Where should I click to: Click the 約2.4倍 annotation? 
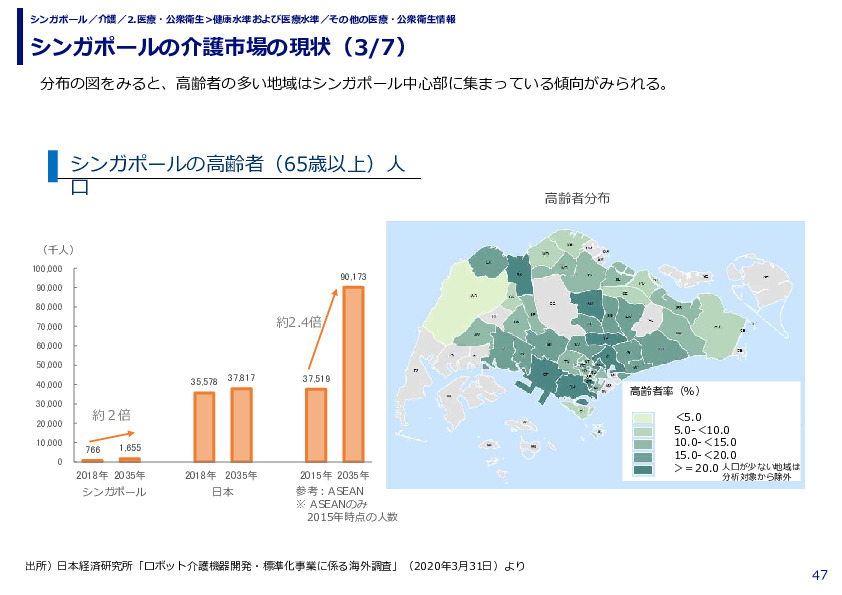(x=299, y=322)
